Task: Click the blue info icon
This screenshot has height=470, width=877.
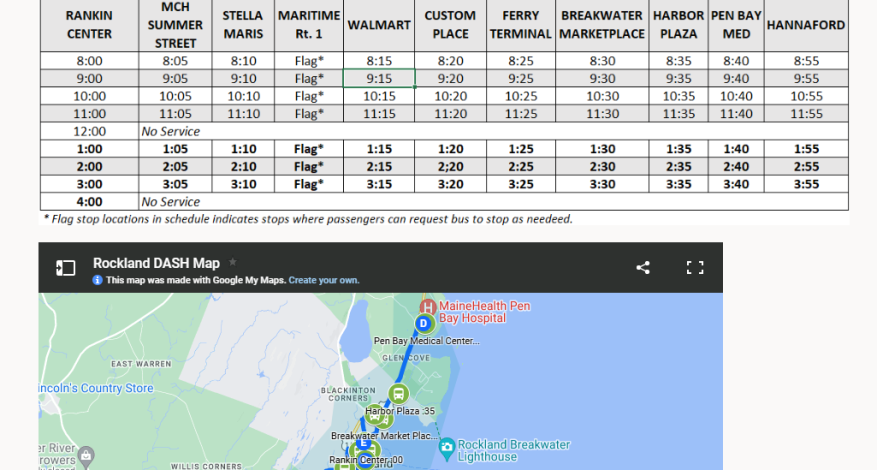Action: point(98,281)
